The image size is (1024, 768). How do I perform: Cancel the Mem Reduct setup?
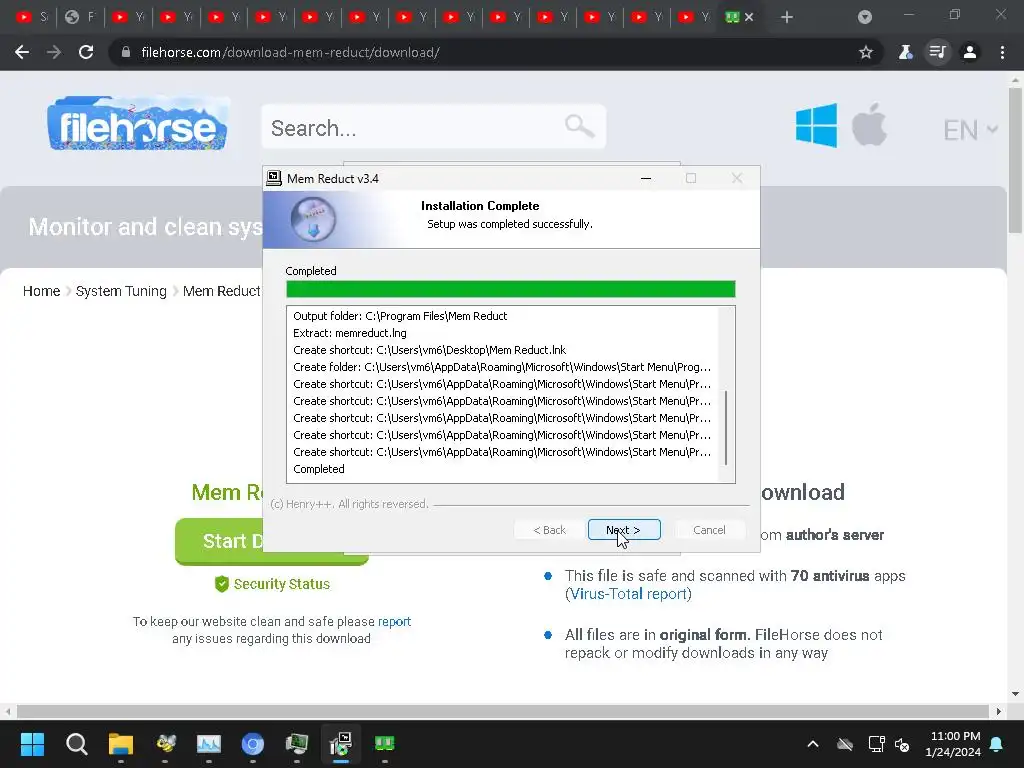coord(709,530)
